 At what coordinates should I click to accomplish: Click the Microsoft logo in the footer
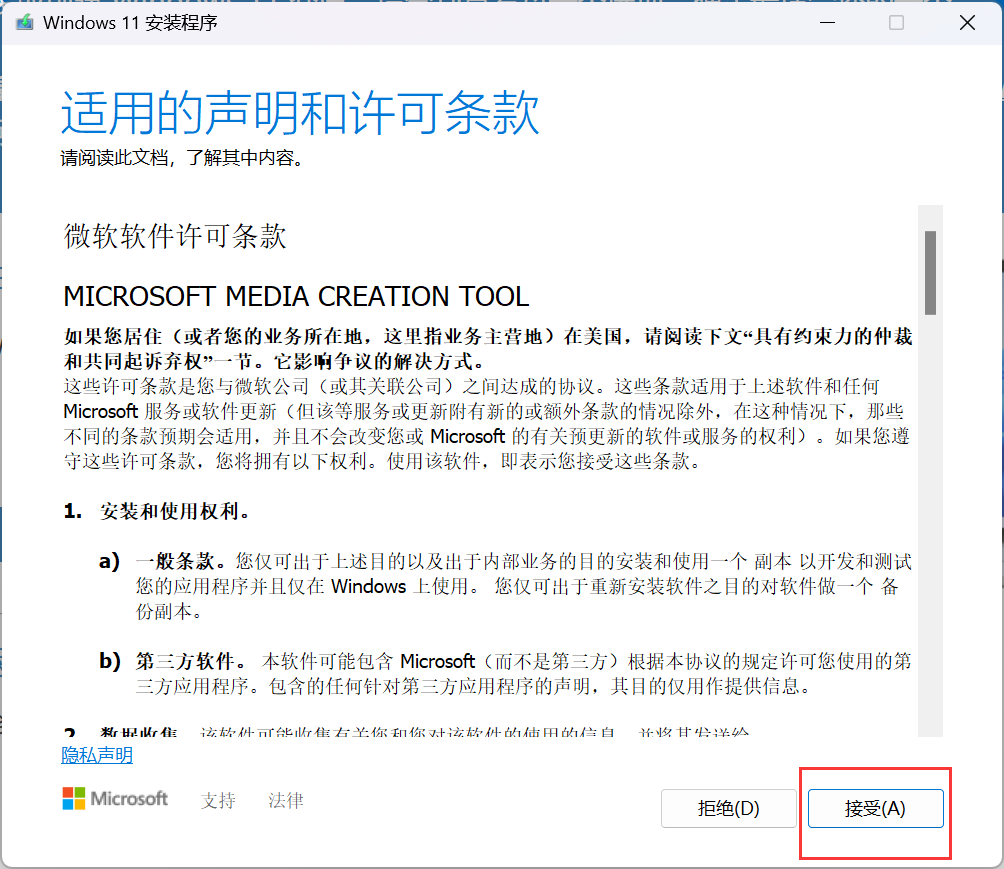[115, 799]
